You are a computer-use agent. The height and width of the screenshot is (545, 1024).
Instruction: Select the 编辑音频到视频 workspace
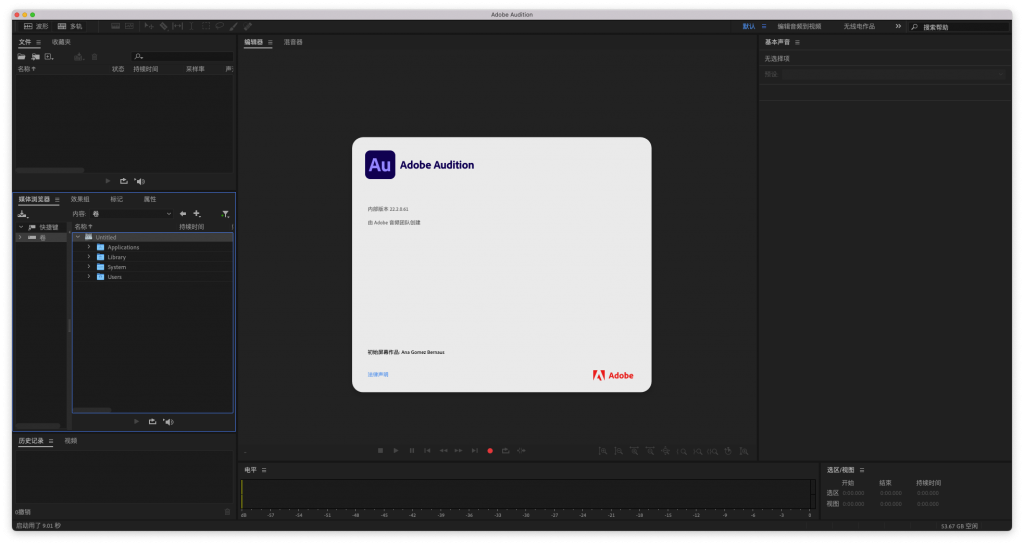click(x=799, y=26)
